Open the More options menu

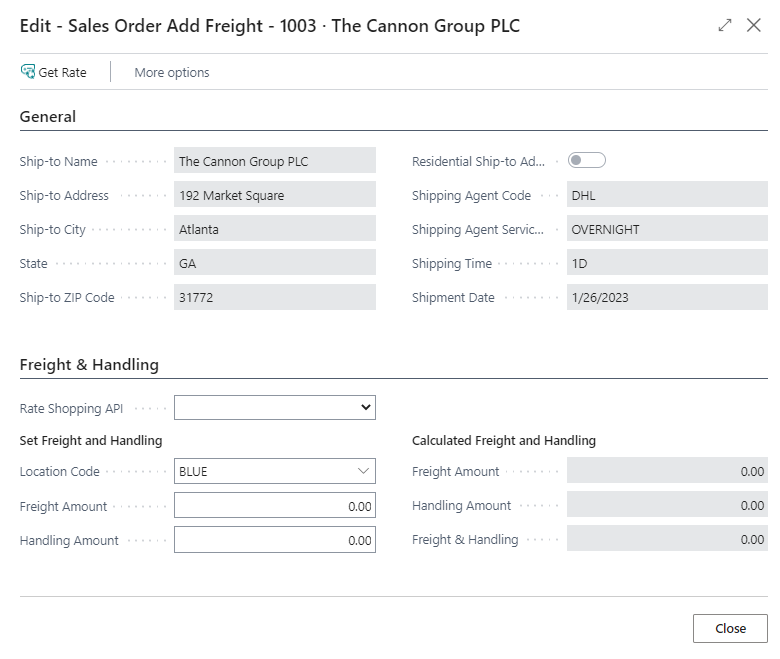(x=172, y=72)
